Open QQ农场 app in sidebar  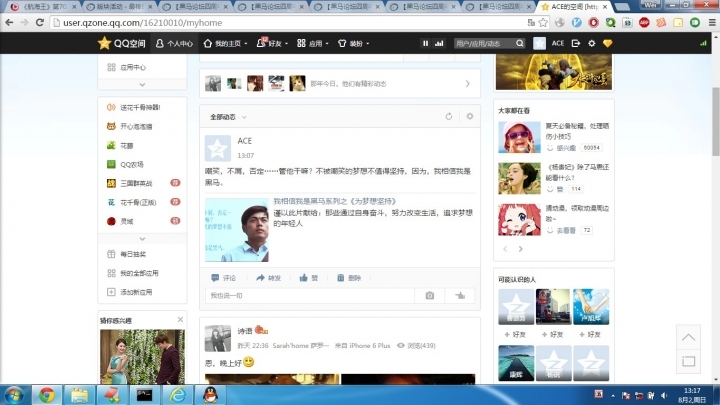pos(131,164)
